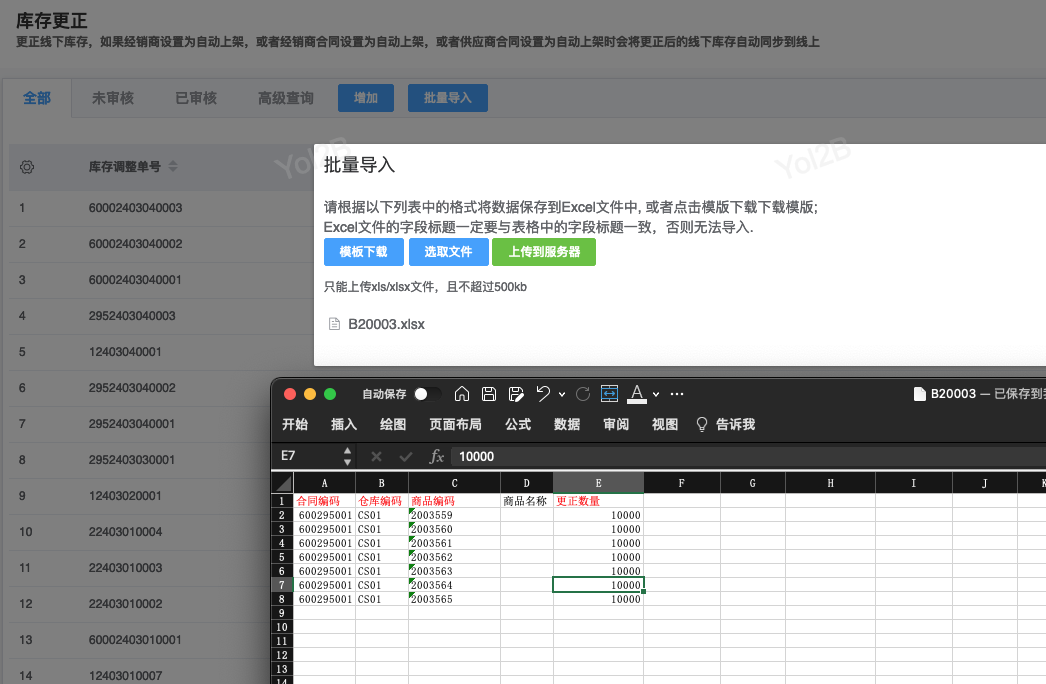Click the 模板下载 button

point(363,252)
